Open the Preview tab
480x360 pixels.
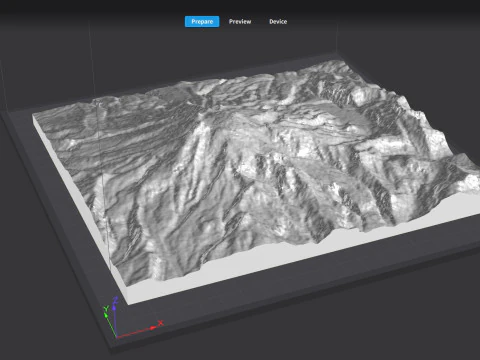pyautogui.click(x=240, y=22)
